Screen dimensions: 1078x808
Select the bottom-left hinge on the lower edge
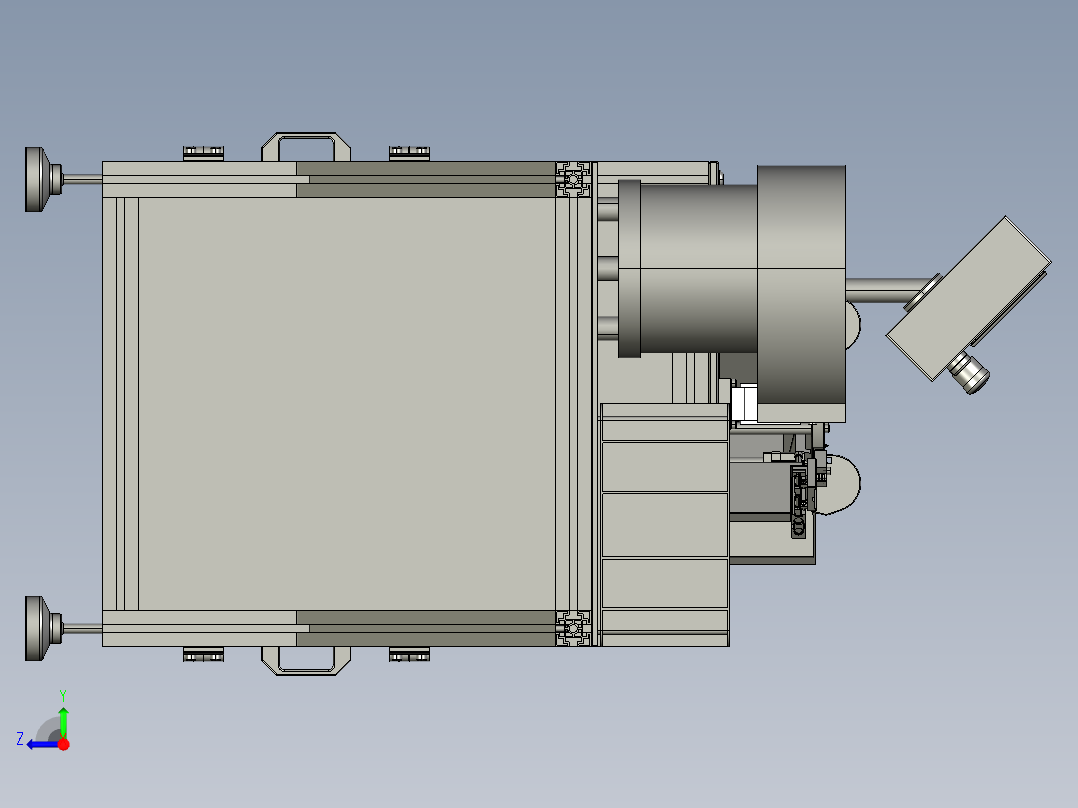pyautogui.click(x=204, y=654)
